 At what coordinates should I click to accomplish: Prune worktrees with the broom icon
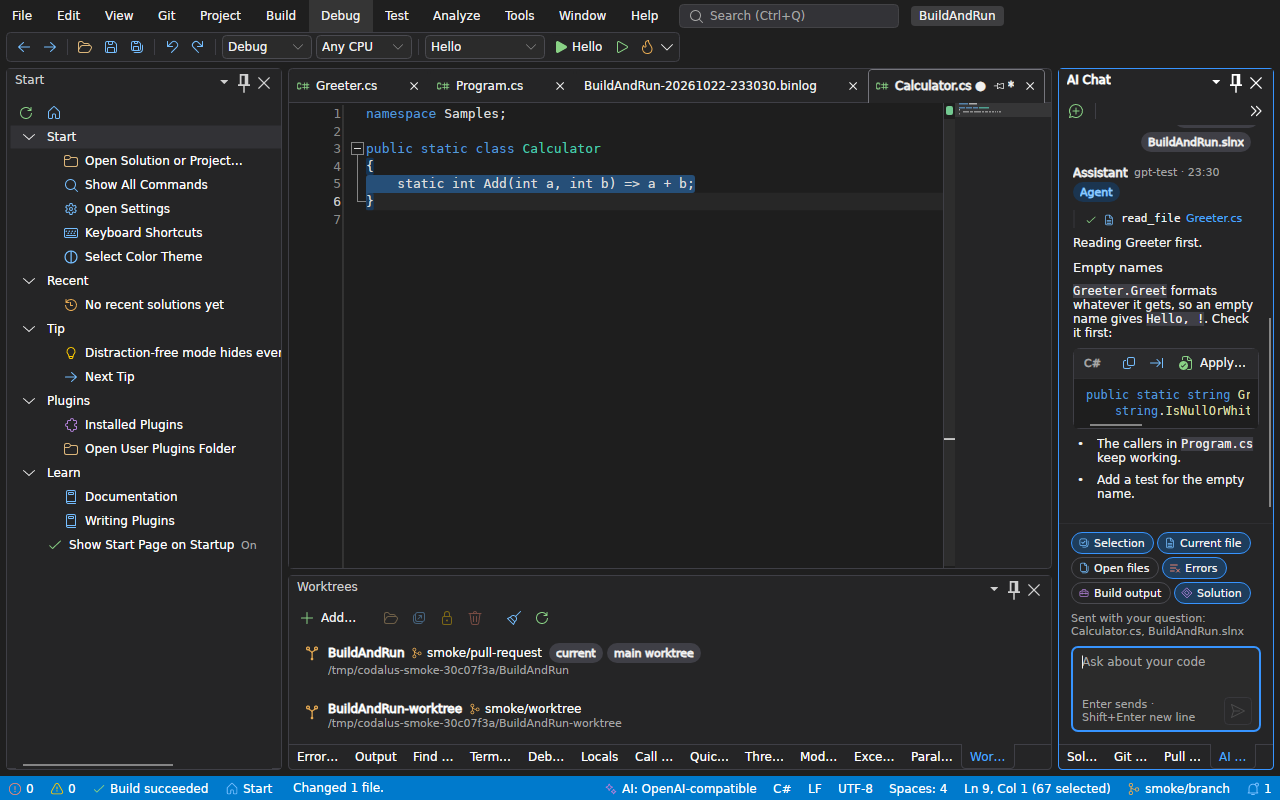514,618
